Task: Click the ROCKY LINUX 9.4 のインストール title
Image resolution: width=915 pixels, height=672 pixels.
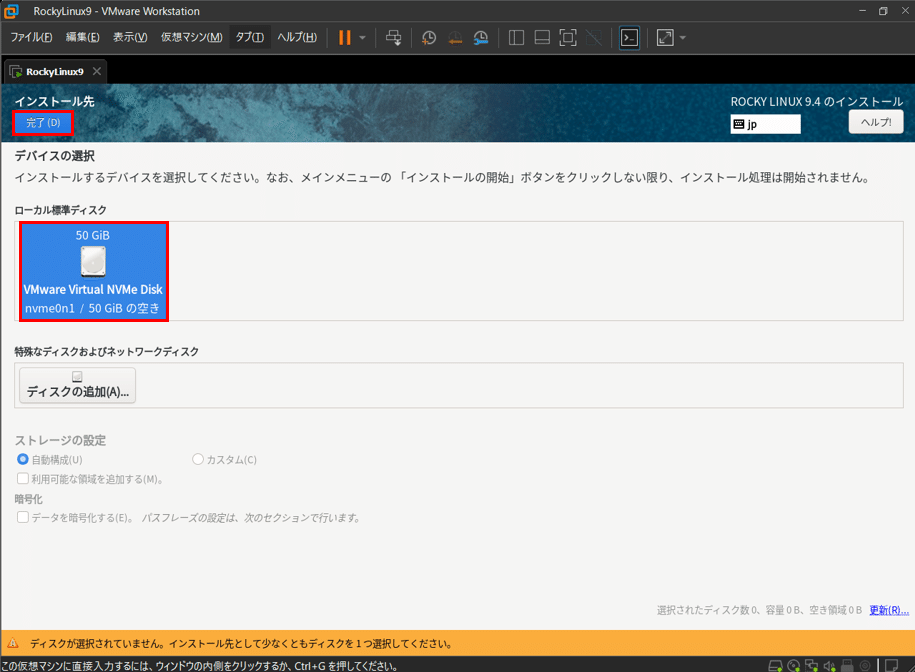Action: [817, 102]
